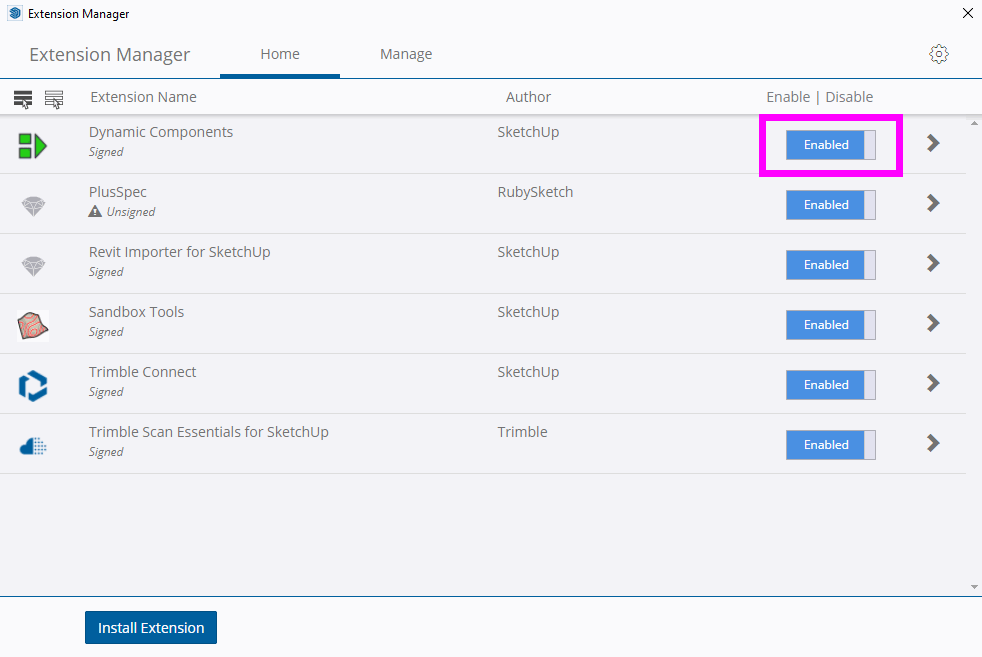Disable the Sandbox Tools toggle
Screen dimensions: 982x657
(830, 325)
